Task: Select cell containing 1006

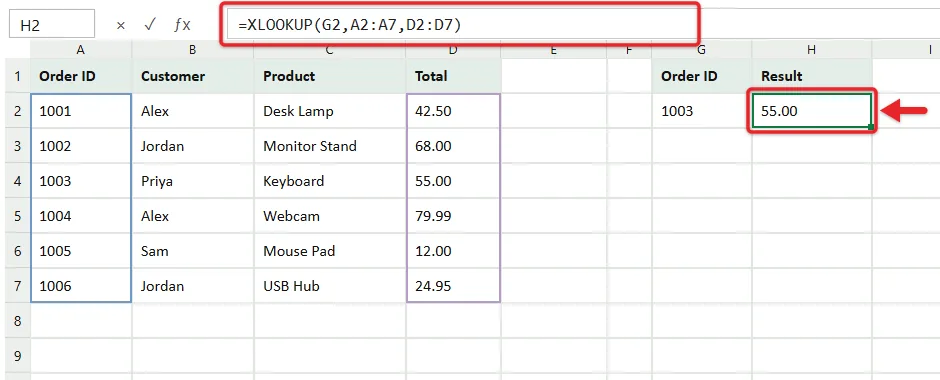Action: (x=81, y=286)
